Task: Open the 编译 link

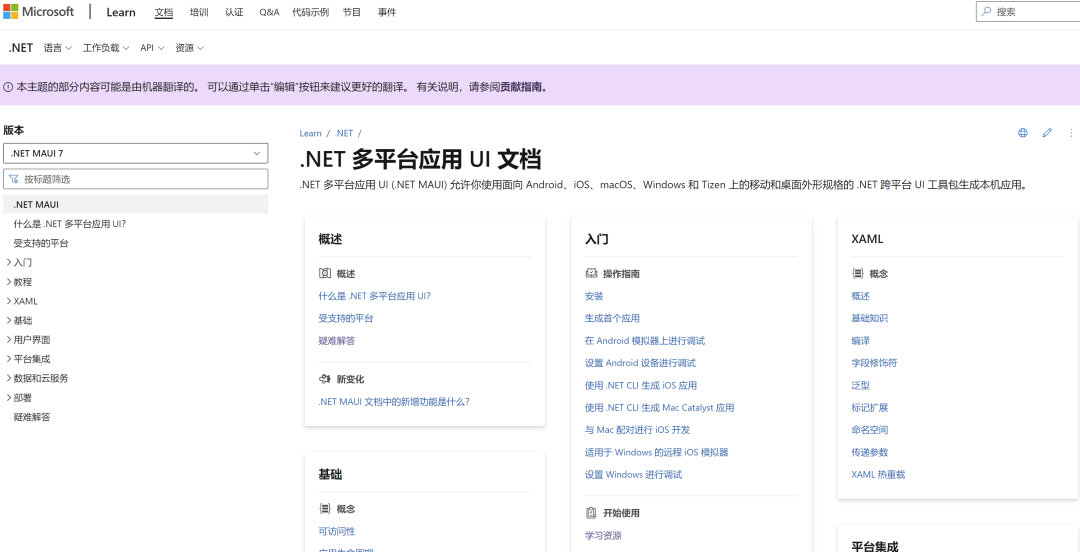Action: (x=860, y=340)
